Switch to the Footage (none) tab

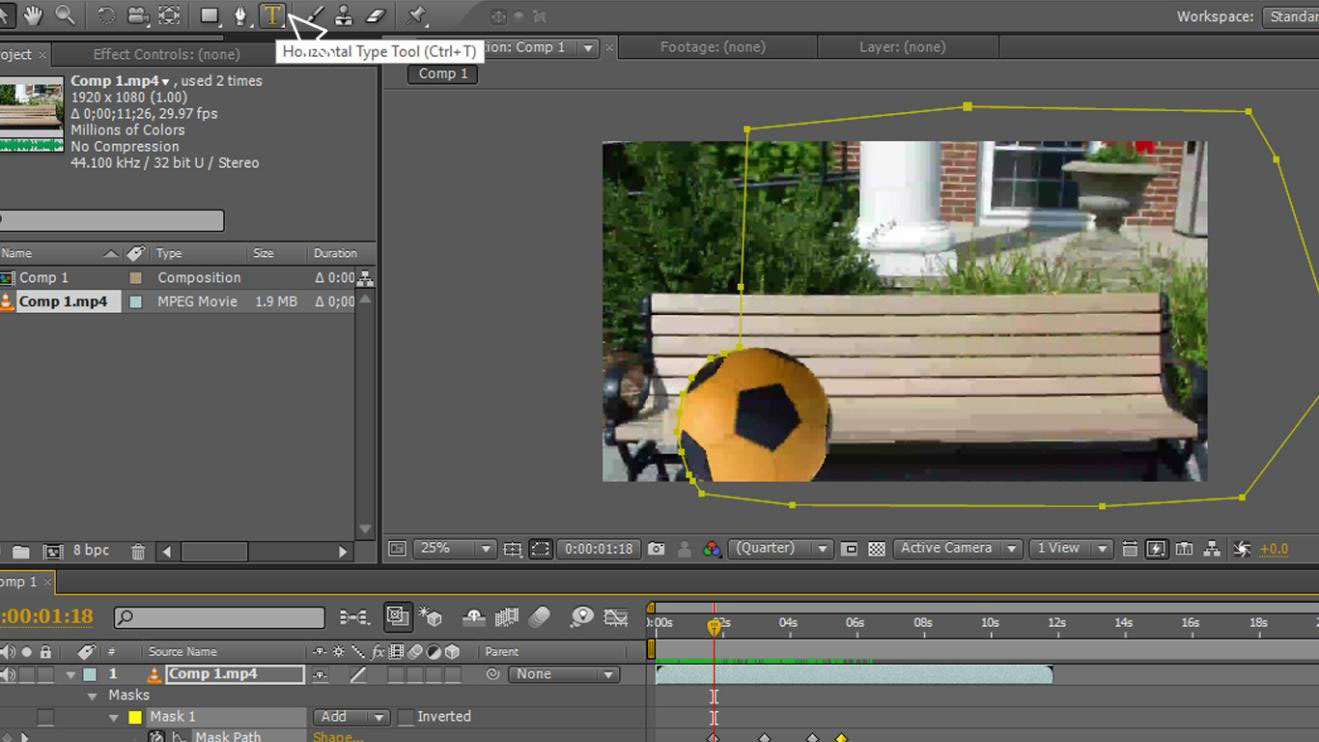tap(712, 47)
